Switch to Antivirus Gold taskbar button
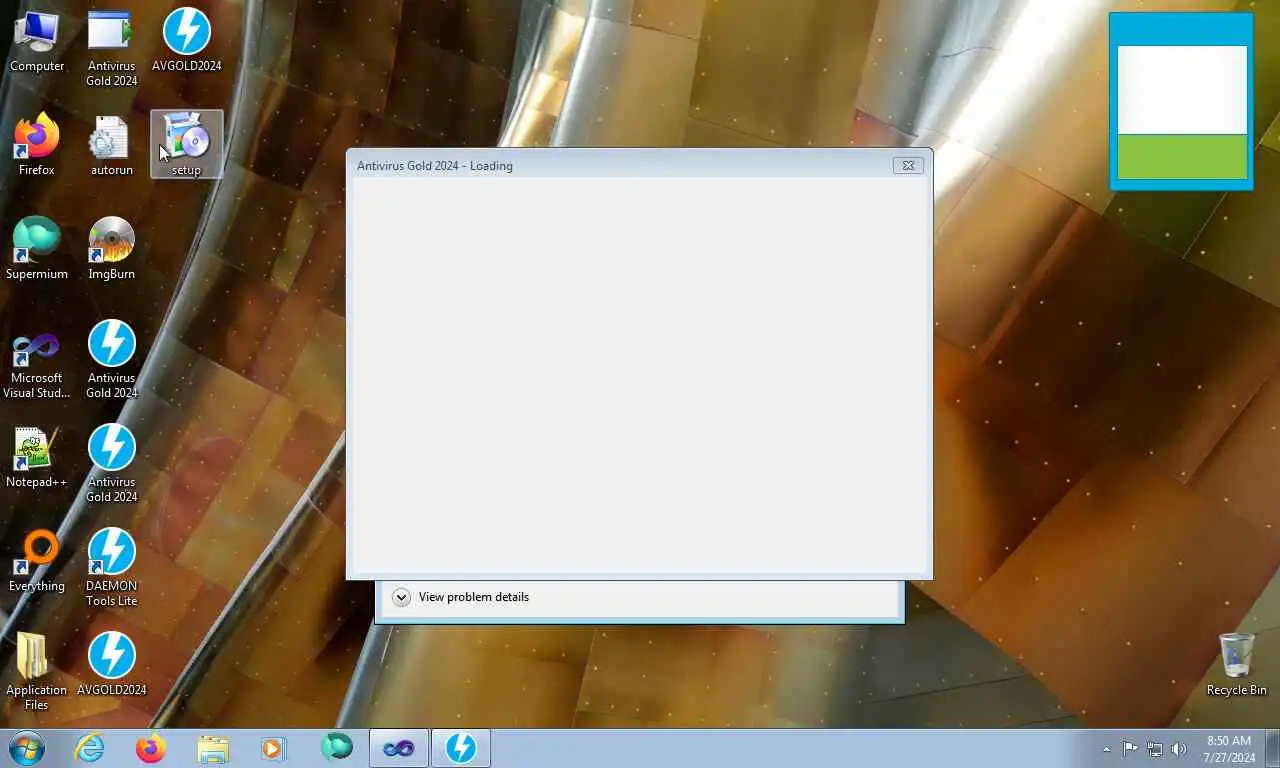The height and width of the screenshot is (768, 1280). (x=461, y=748)
